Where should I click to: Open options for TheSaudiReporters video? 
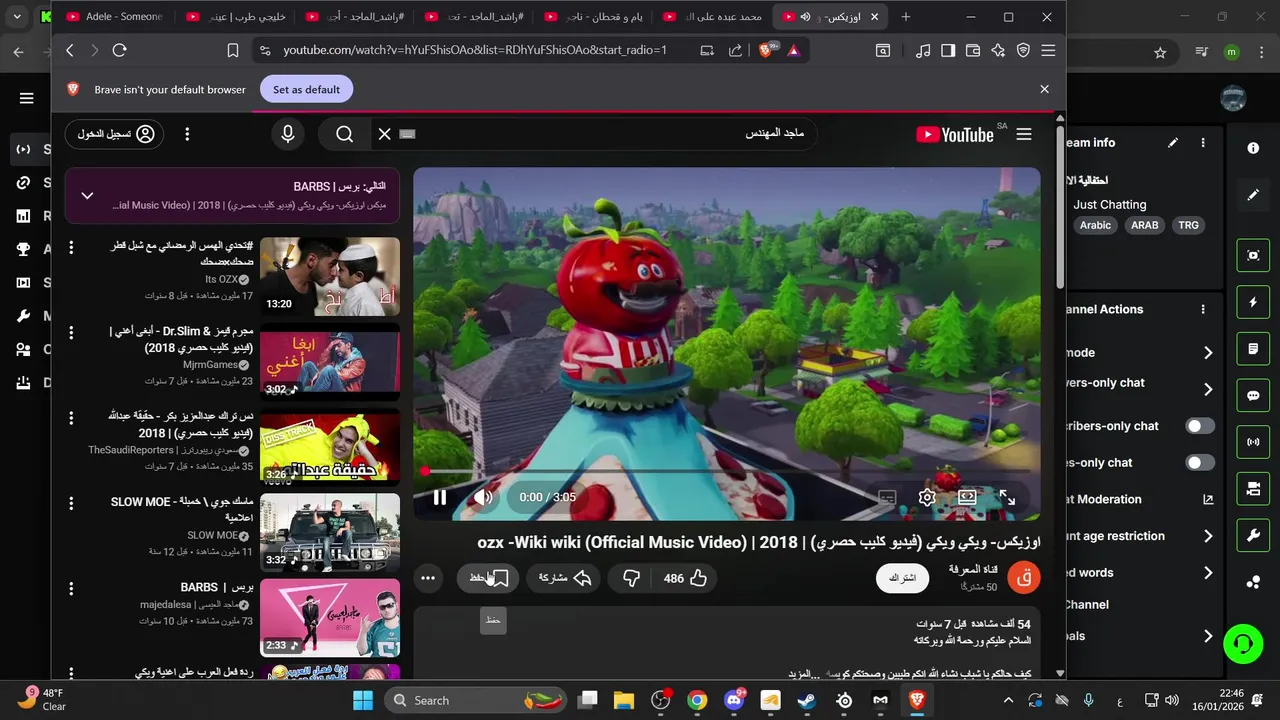tap(71, 417)
